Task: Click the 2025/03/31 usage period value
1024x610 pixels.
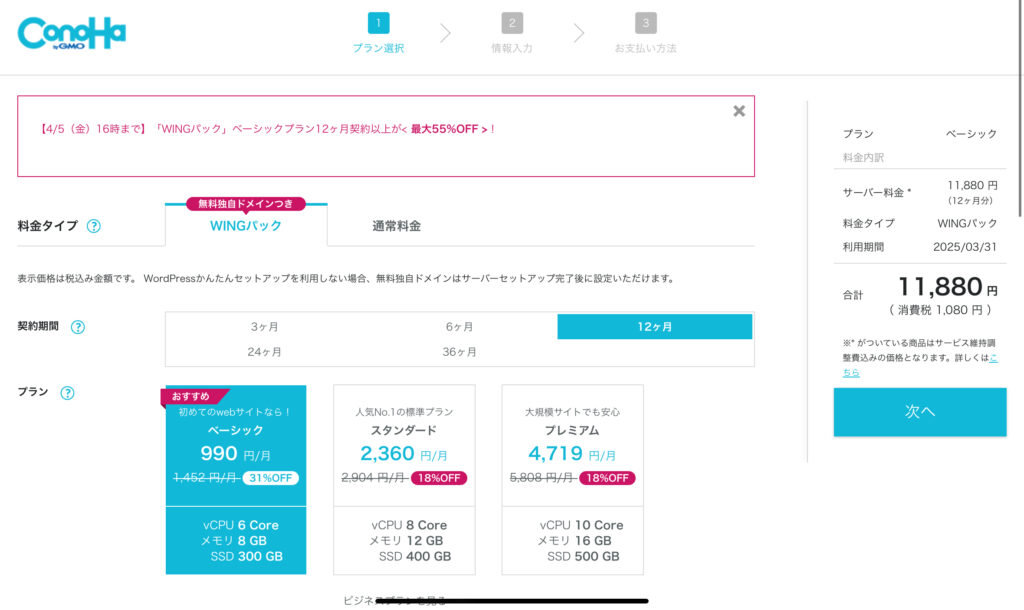Action: click(965, 247)
